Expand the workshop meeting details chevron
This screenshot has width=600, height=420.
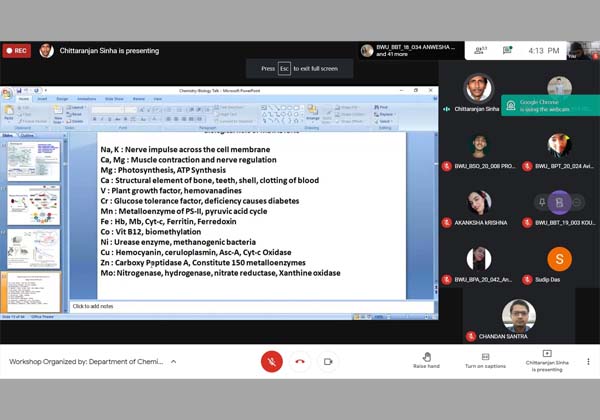pos(173,361)
